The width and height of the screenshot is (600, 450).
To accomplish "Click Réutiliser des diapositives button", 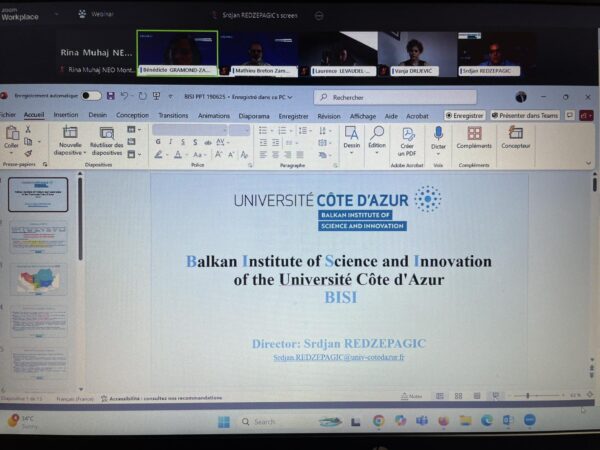I will coord(107,140).
